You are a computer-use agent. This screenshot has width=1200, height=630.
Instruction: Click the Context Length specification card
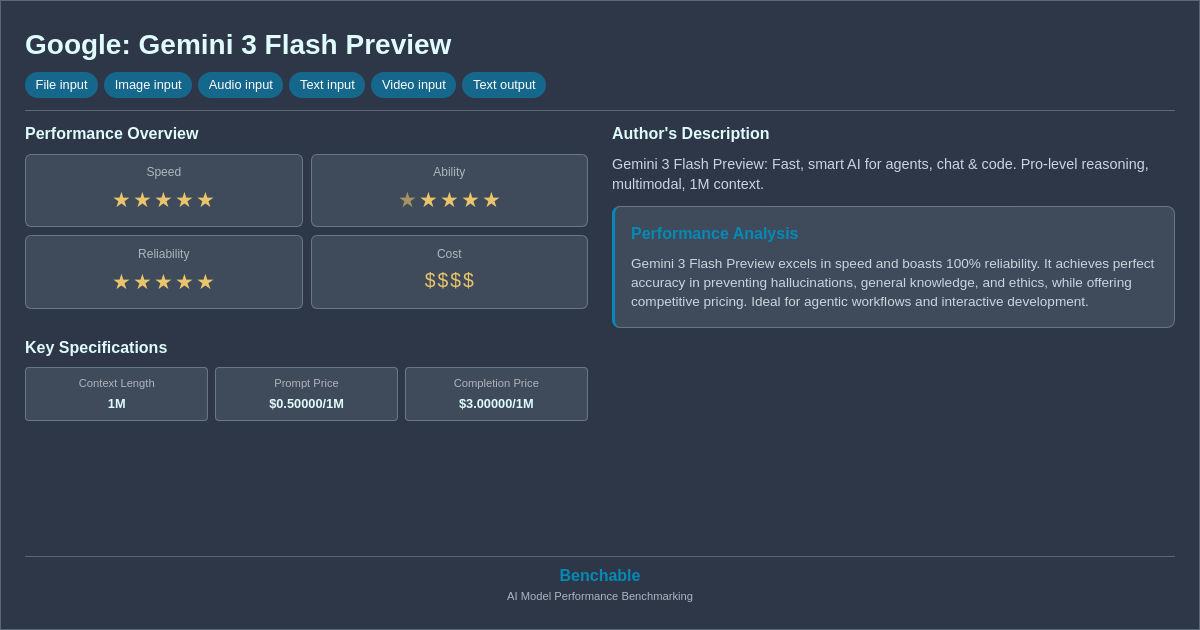[116, 393]
